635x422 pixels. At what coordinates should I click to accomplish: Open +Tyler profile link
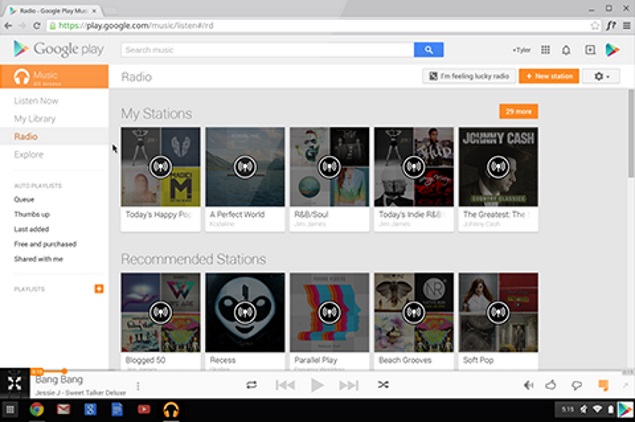[x=522, y=50]
